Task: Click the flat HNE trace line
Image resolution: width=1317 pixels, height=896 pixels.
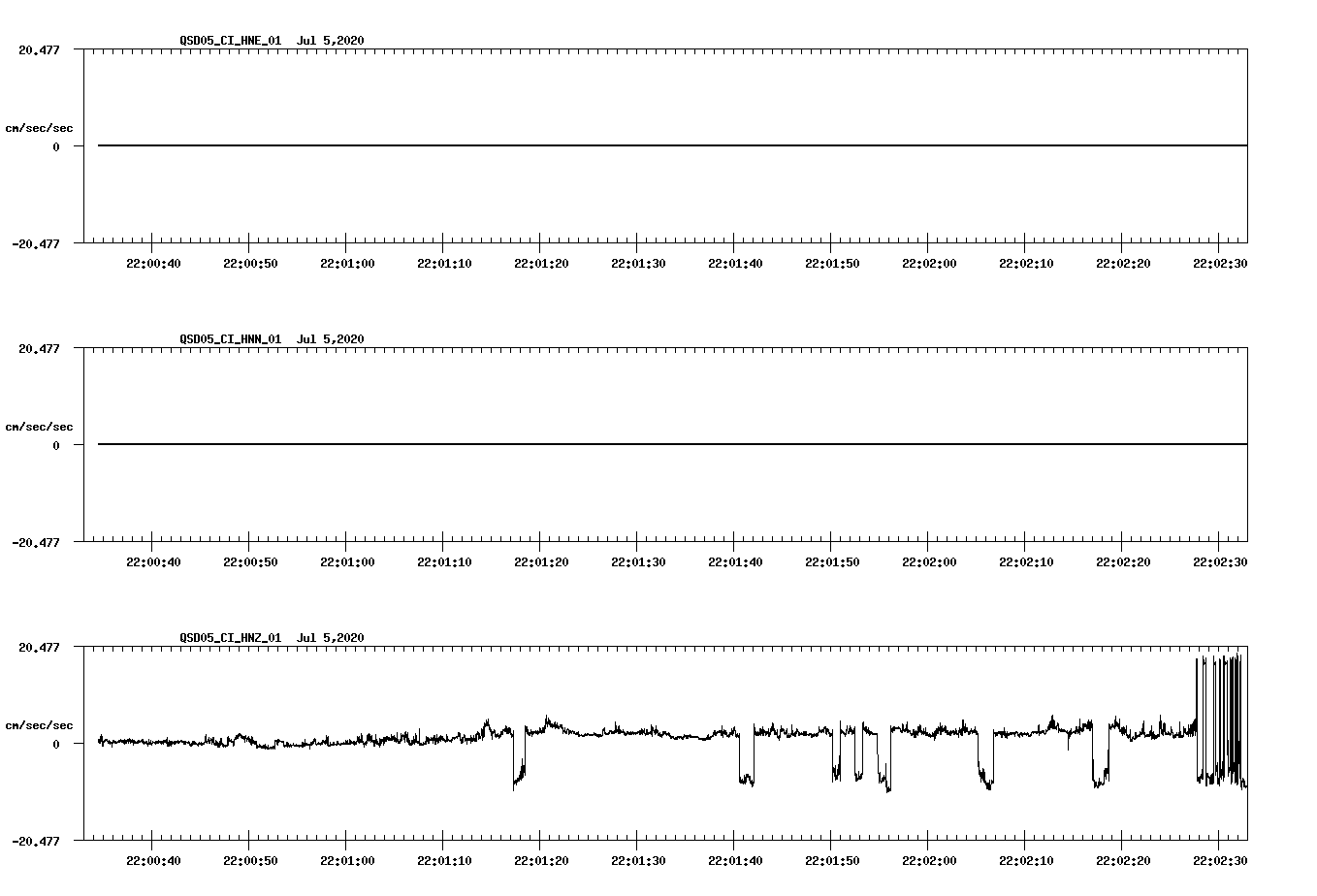Action: click(x=672, y=145)
